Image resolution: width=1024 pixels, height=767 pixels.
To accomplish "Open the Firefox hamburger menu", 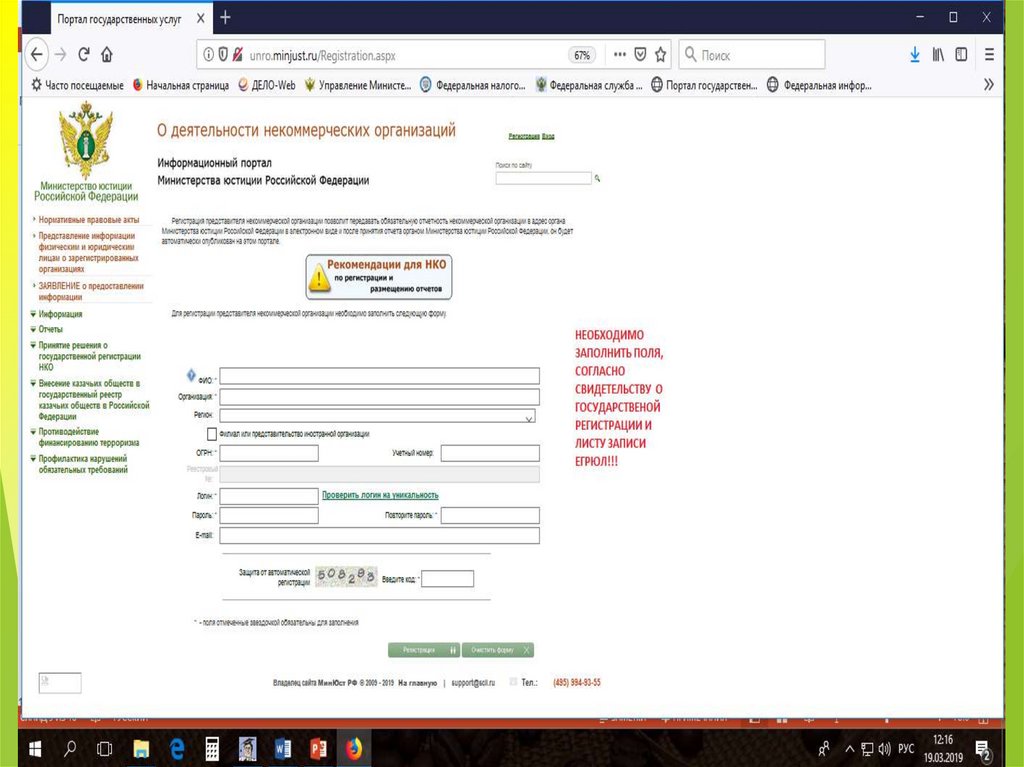I will click(x=989, y=55).
